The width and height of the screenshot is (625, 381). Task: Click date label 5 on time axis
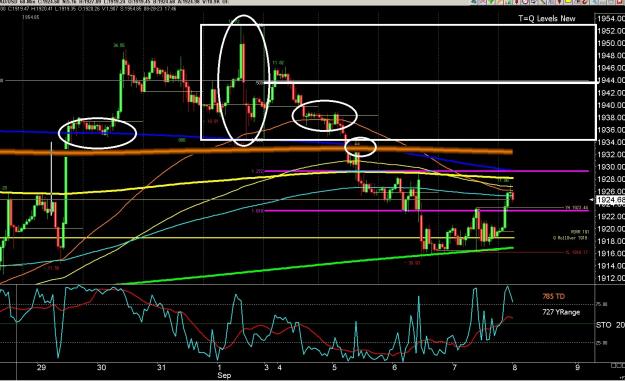(x=334, y=367)
